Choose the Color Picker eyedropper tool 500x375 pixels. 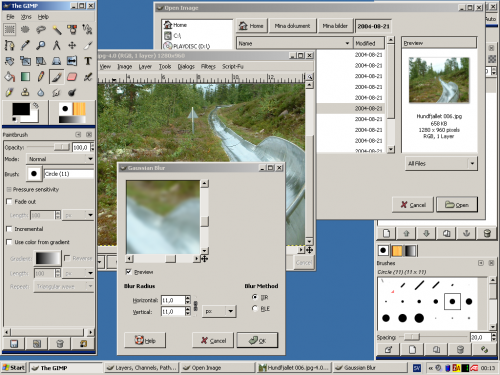(x=25, y=45)
